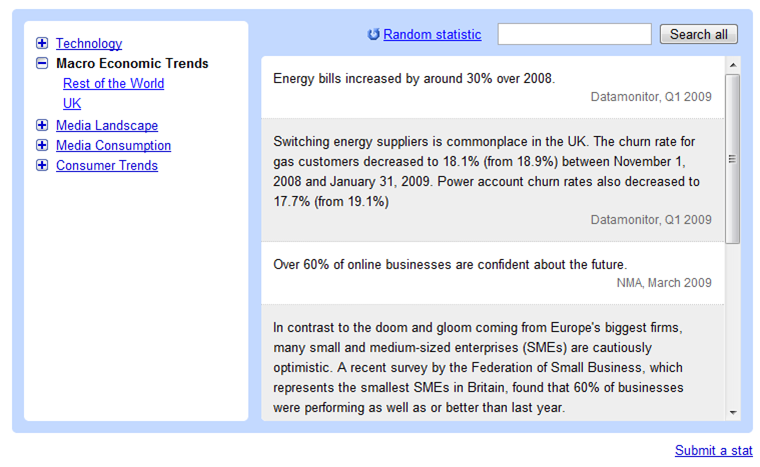Expand the Media Consumption plus icon

pyautogui.click(x=42, y=145)
